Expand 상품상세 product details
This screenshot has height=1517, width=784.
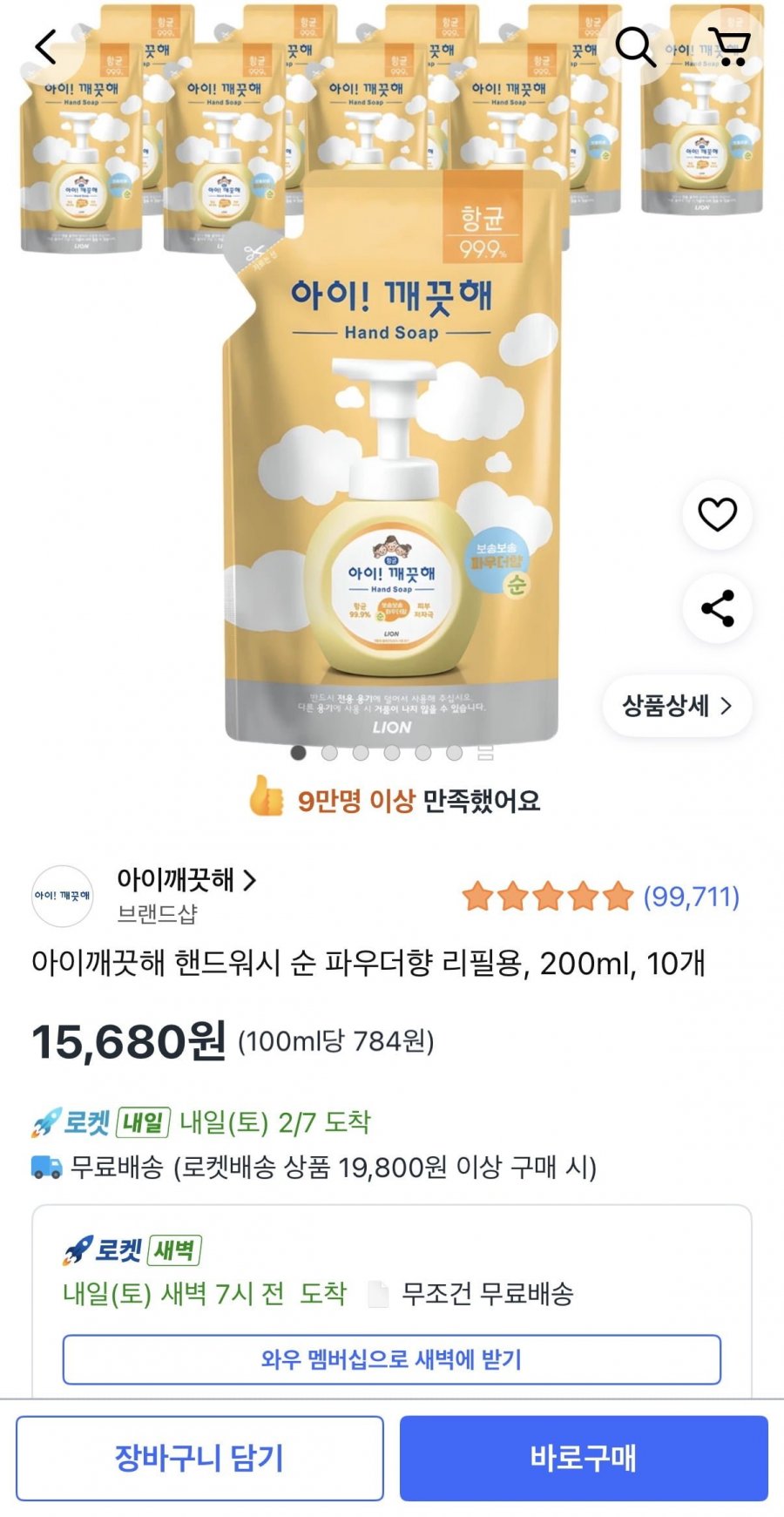click(677, 706)
